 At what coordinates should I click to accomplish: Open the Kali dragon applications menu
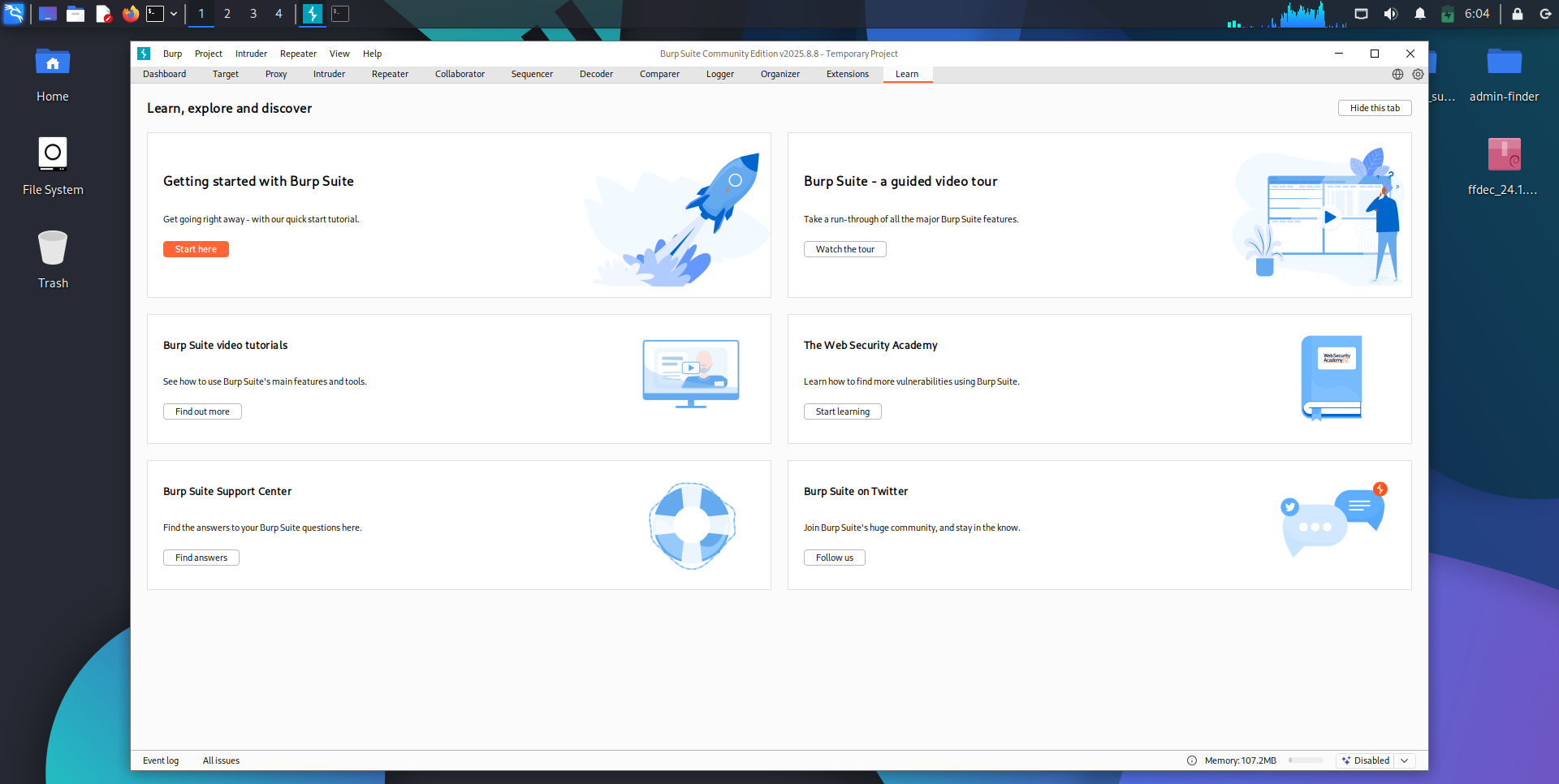click(14, 14)
